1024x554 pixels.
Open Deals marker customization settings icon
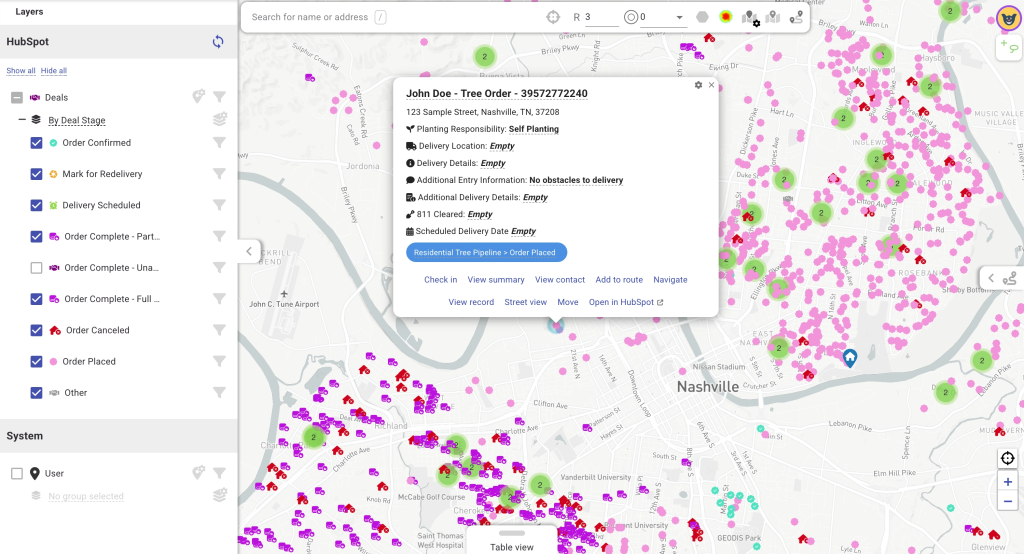[199, 97]
